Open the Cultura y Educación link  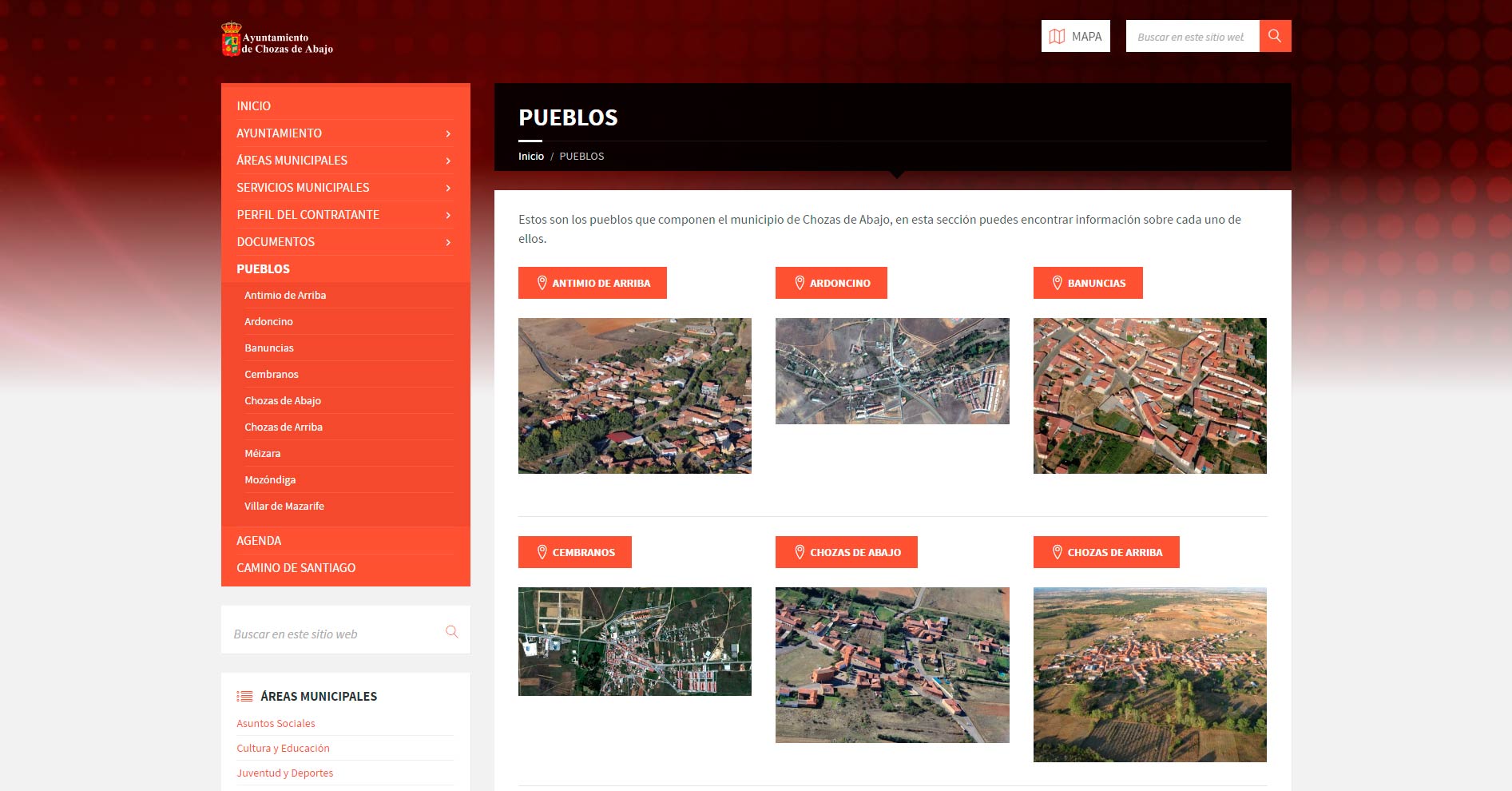(x=283, y=748)
